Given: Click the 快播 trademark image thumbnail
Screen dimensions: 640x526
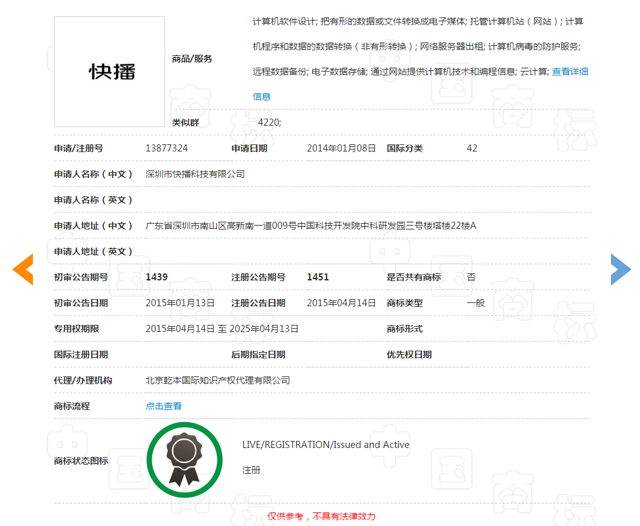Looking at the screenshot, I should pyautogui.click(x=110, y=72).
